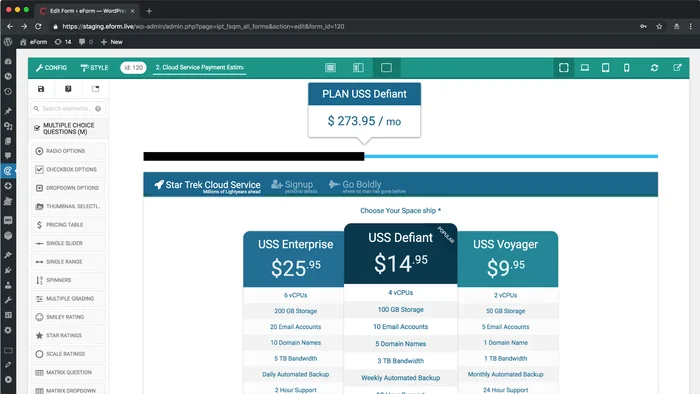
Task: Open the pin Posts sidebar icon
Action: [x=8, y=111]
